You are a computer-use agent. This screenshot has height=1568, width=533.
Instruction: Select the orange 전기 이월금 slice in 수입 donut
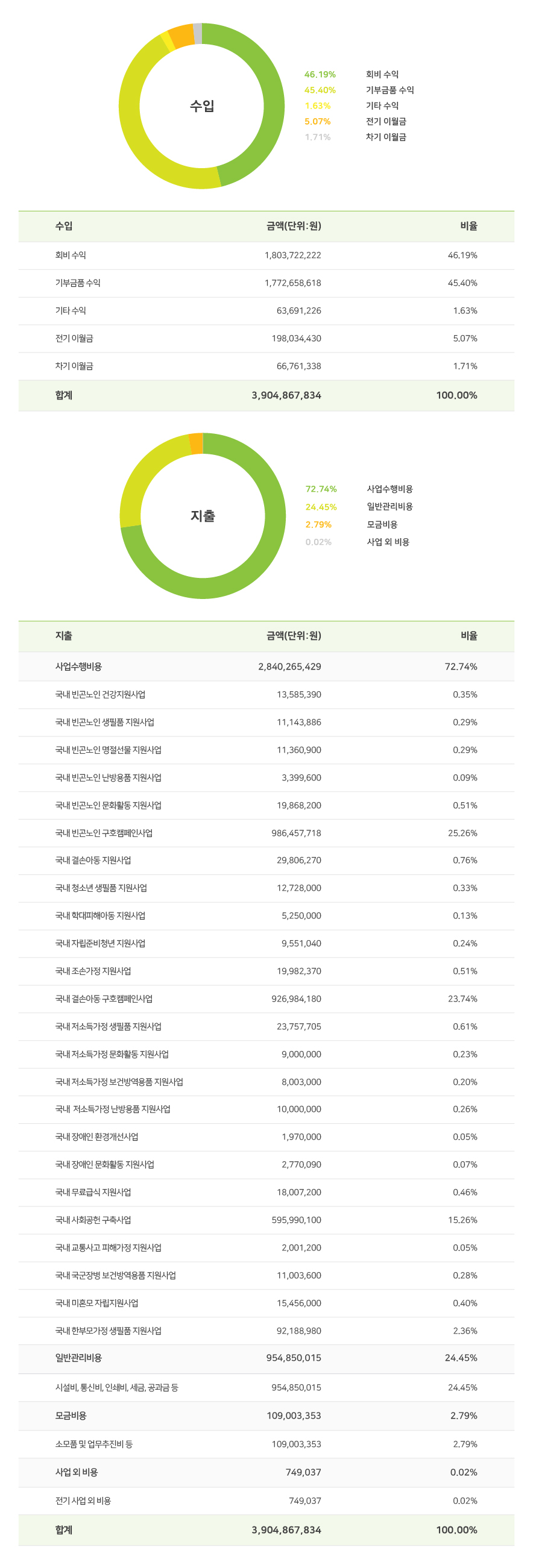(x=181, y=37)
